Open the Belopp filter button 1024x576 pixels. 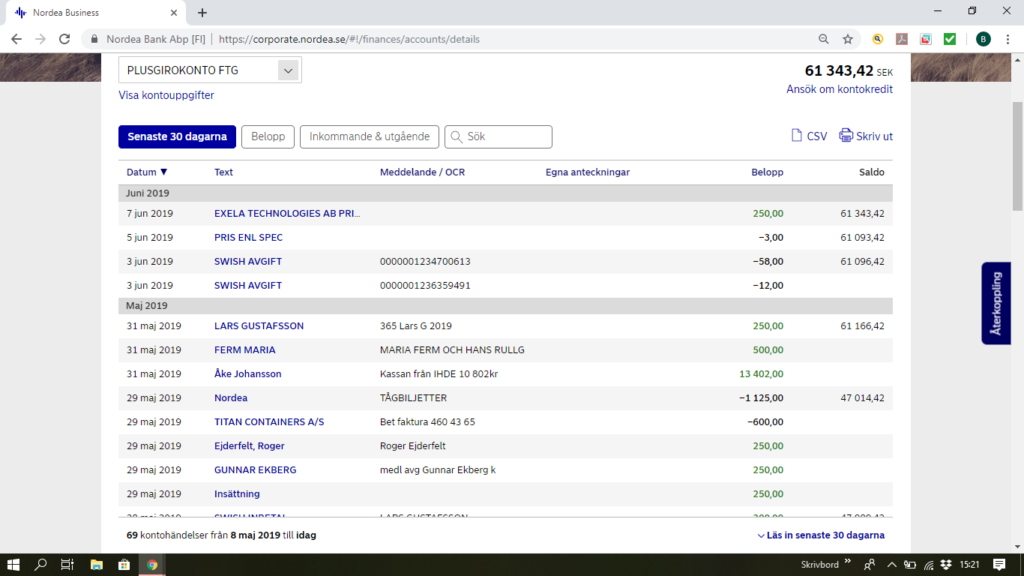click(268, 136)
